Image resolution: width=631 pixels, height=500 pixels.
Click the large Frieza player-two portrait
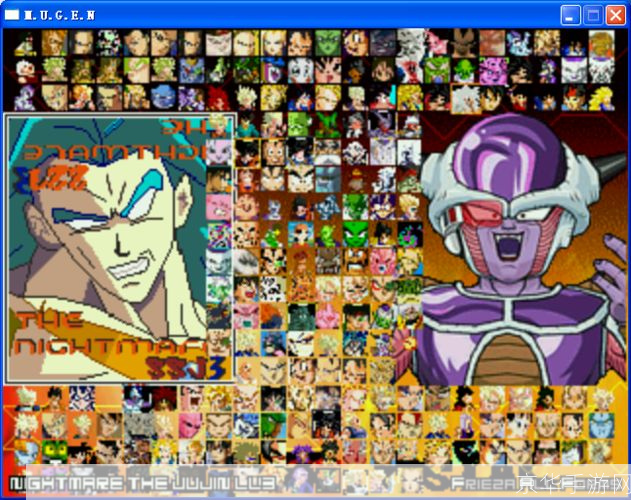(523, 249)
